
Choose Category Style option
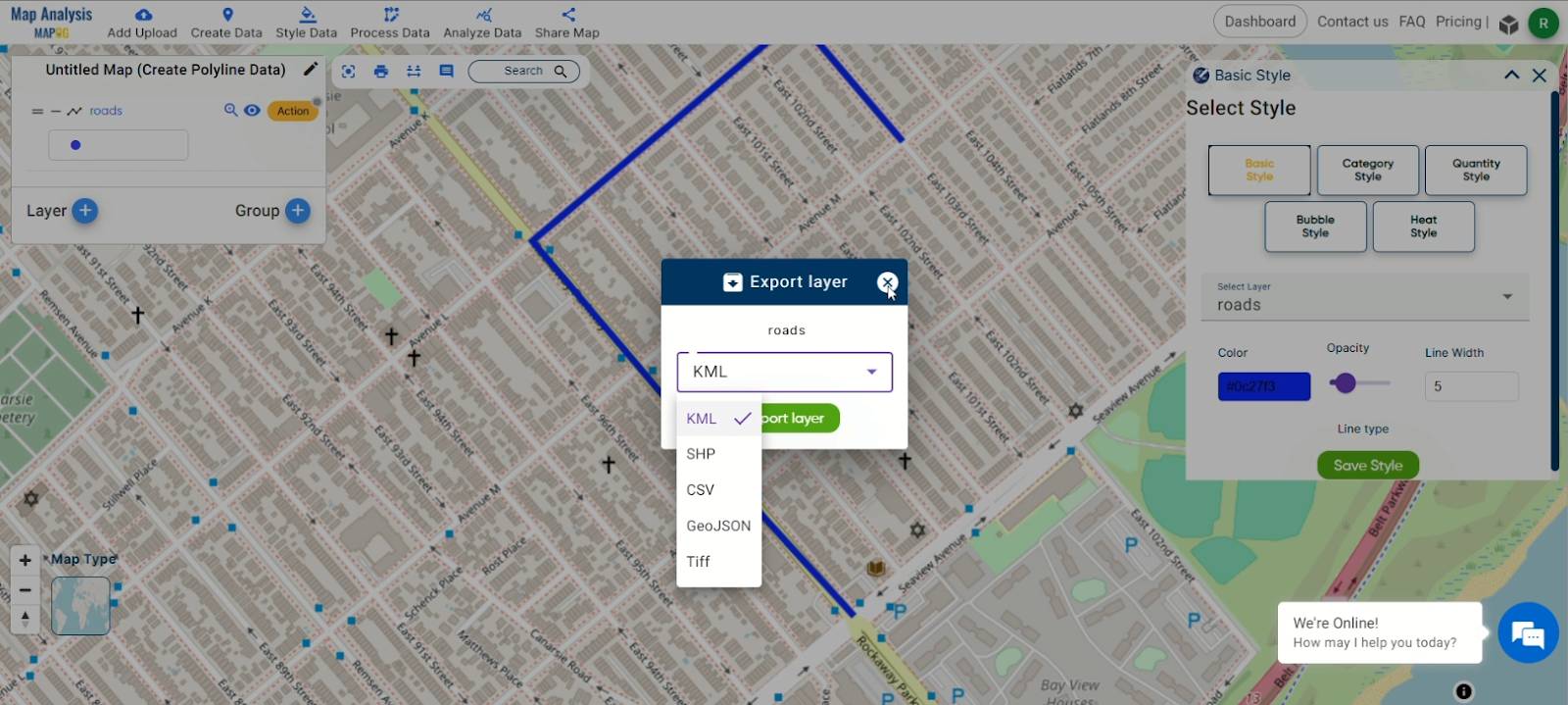click(x=1368, y=170)
